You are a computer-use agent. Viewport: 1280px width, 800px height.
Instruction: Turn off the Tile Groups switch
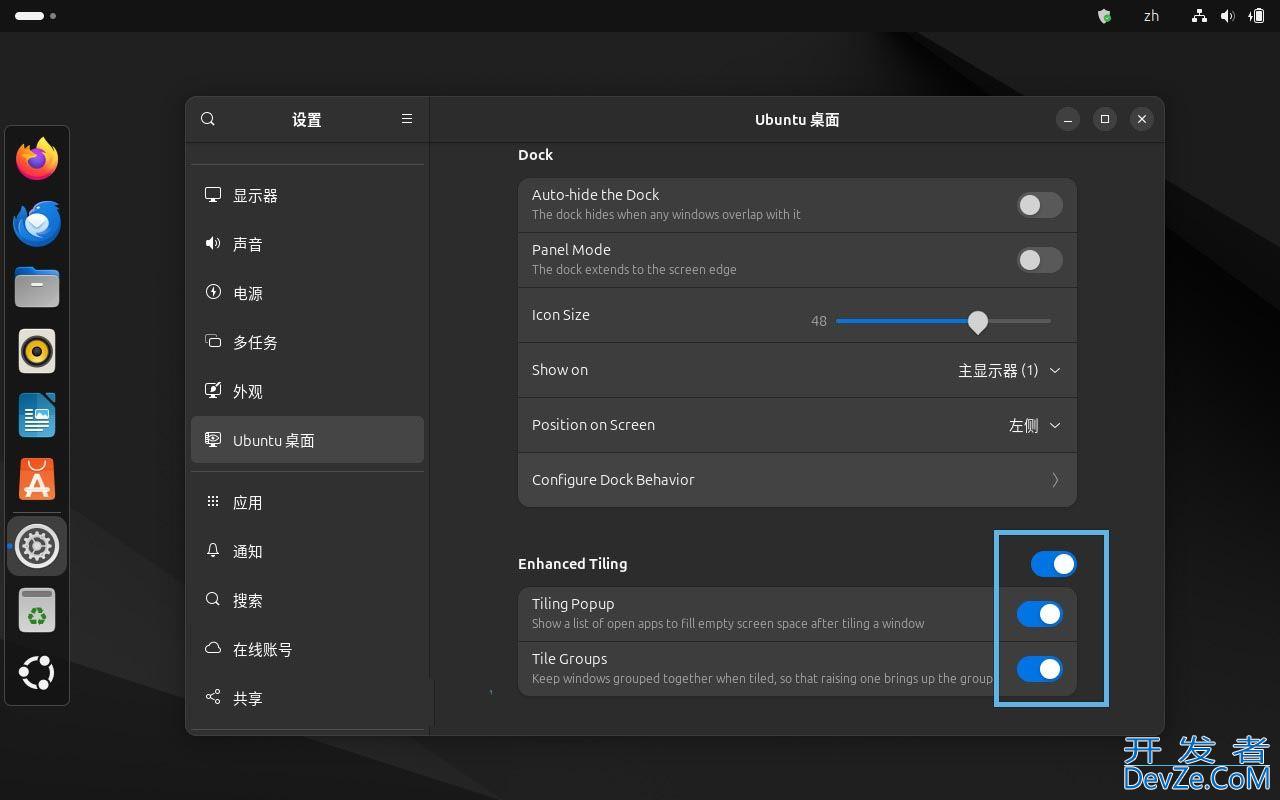click(x=1040, y=669)
